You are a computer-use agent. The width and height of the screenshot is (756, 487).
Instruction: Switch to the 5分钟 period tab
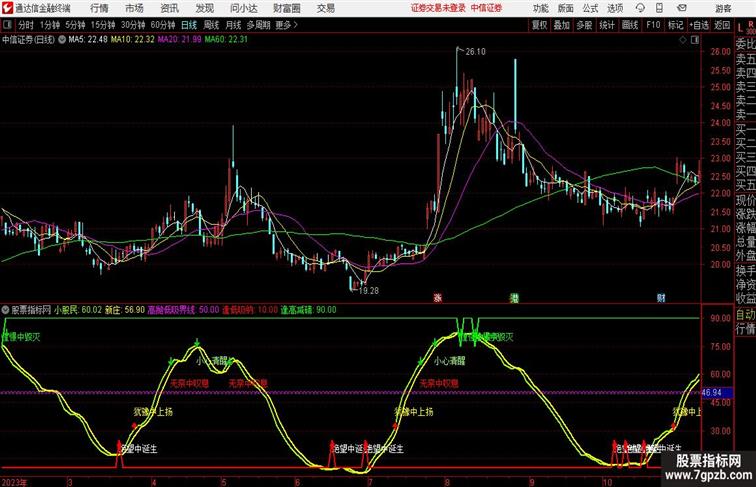75,25
